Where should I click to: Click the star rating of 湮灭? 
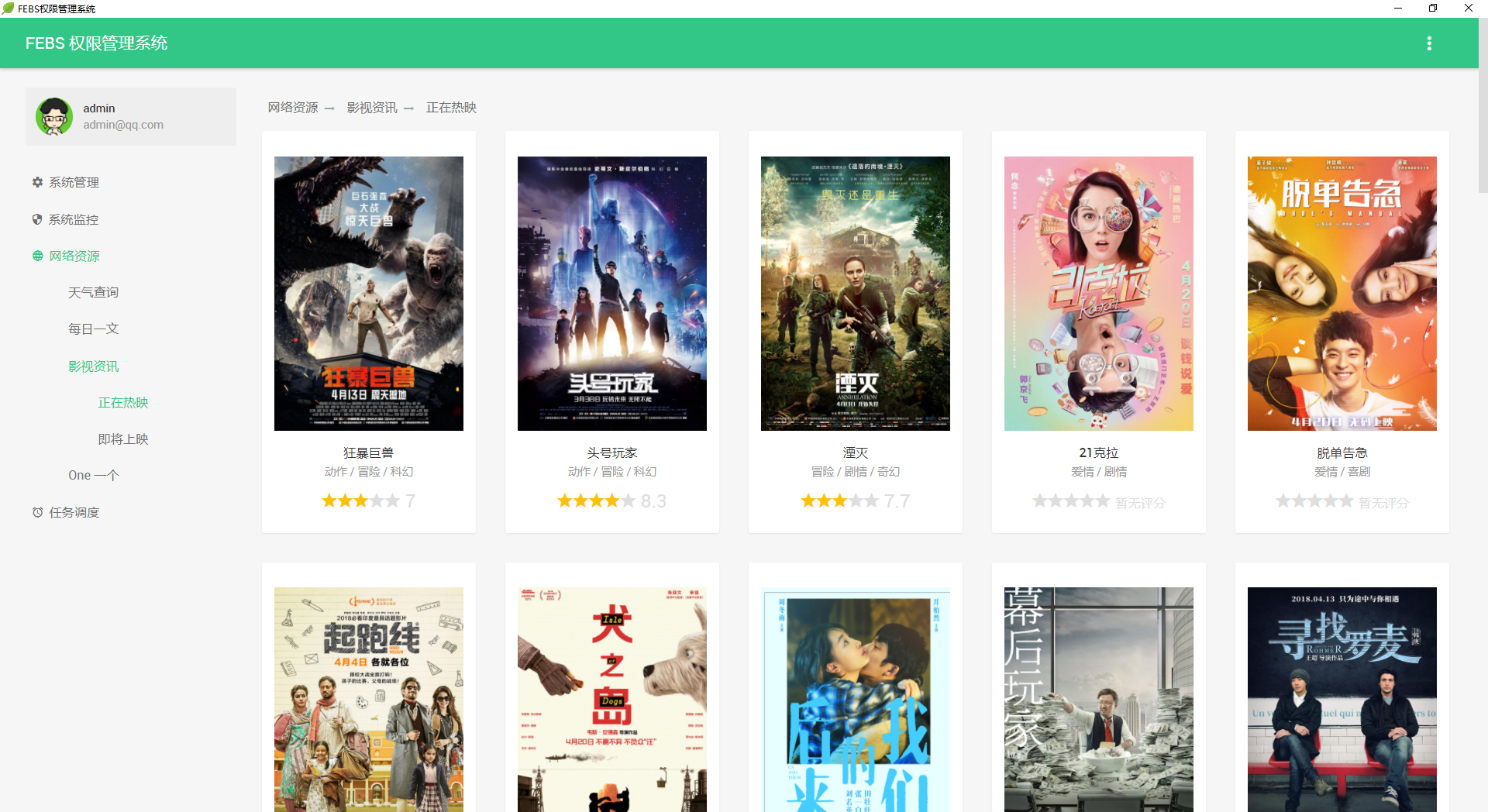click(840, 501)
